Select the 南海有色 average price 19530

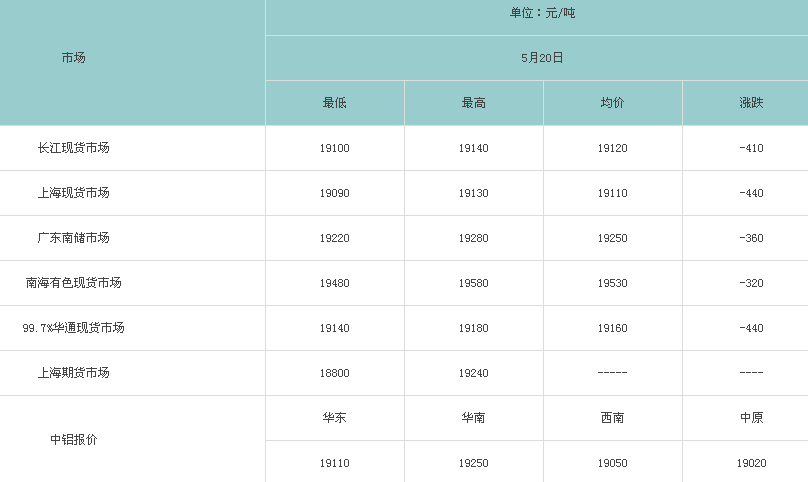point(613,282)
